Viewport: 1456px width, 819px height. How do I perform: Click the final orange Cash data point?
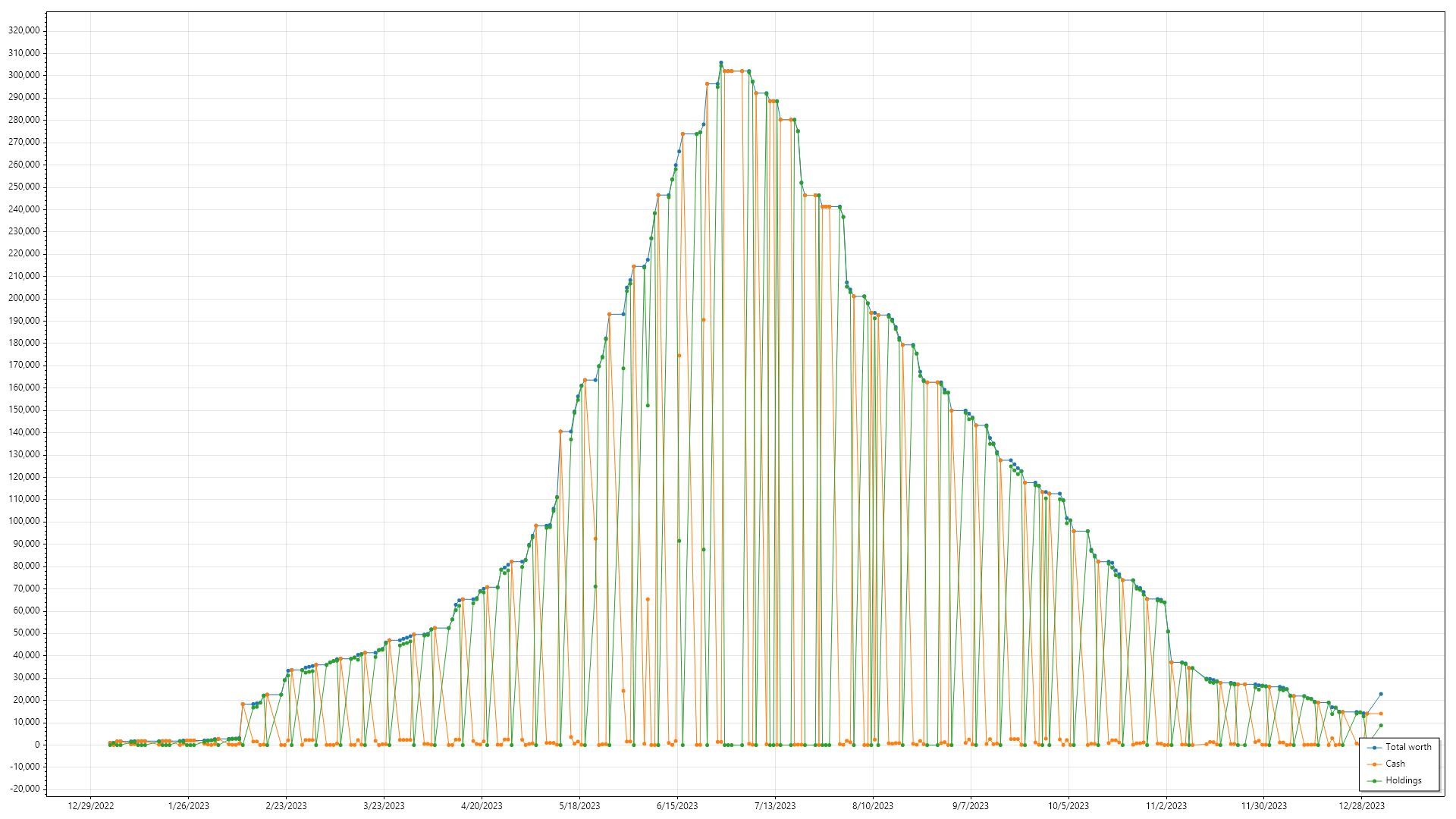coord(1381,714)
